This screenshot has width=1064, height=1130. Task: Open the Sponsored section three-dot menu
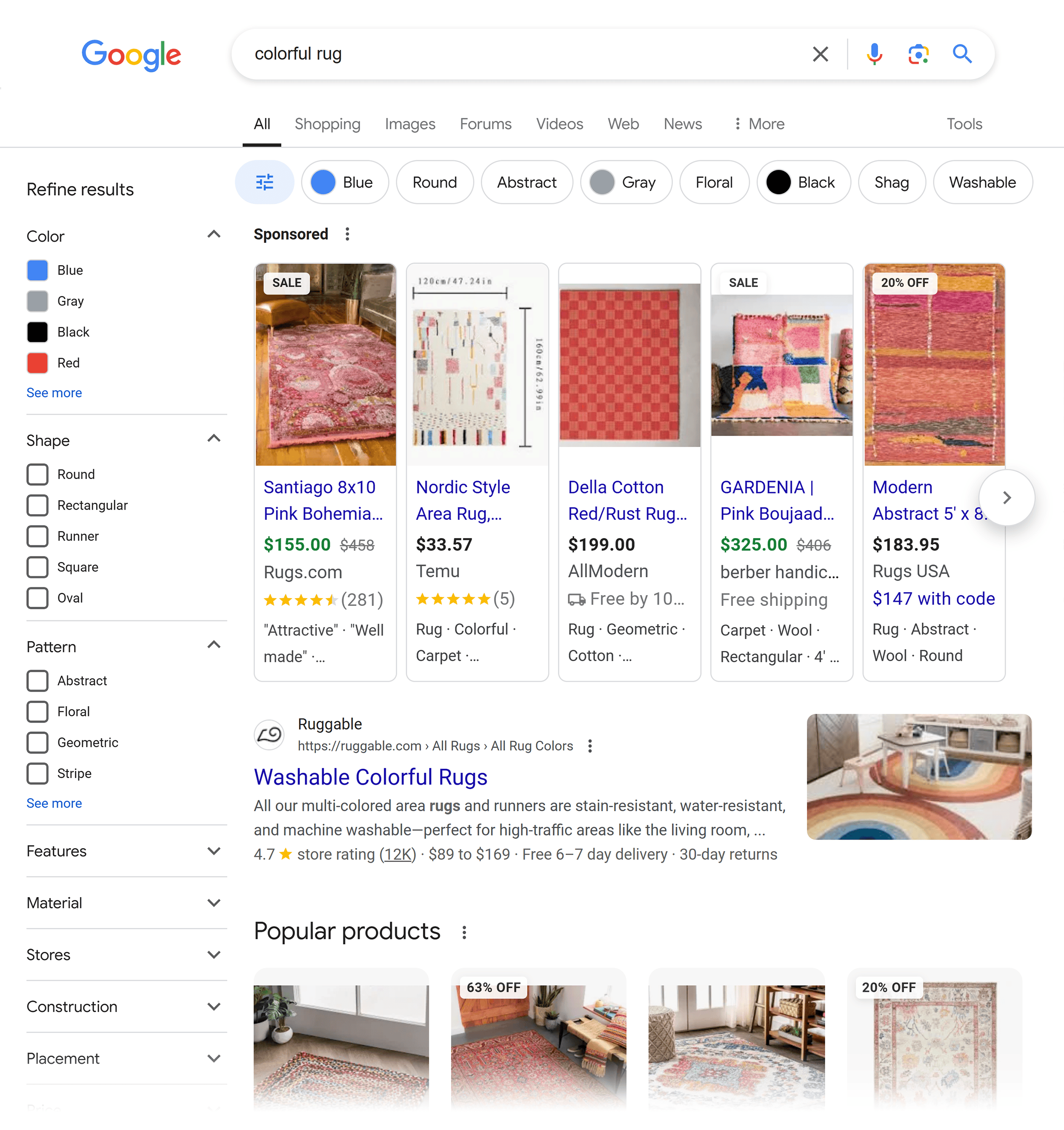coord(347,234)
